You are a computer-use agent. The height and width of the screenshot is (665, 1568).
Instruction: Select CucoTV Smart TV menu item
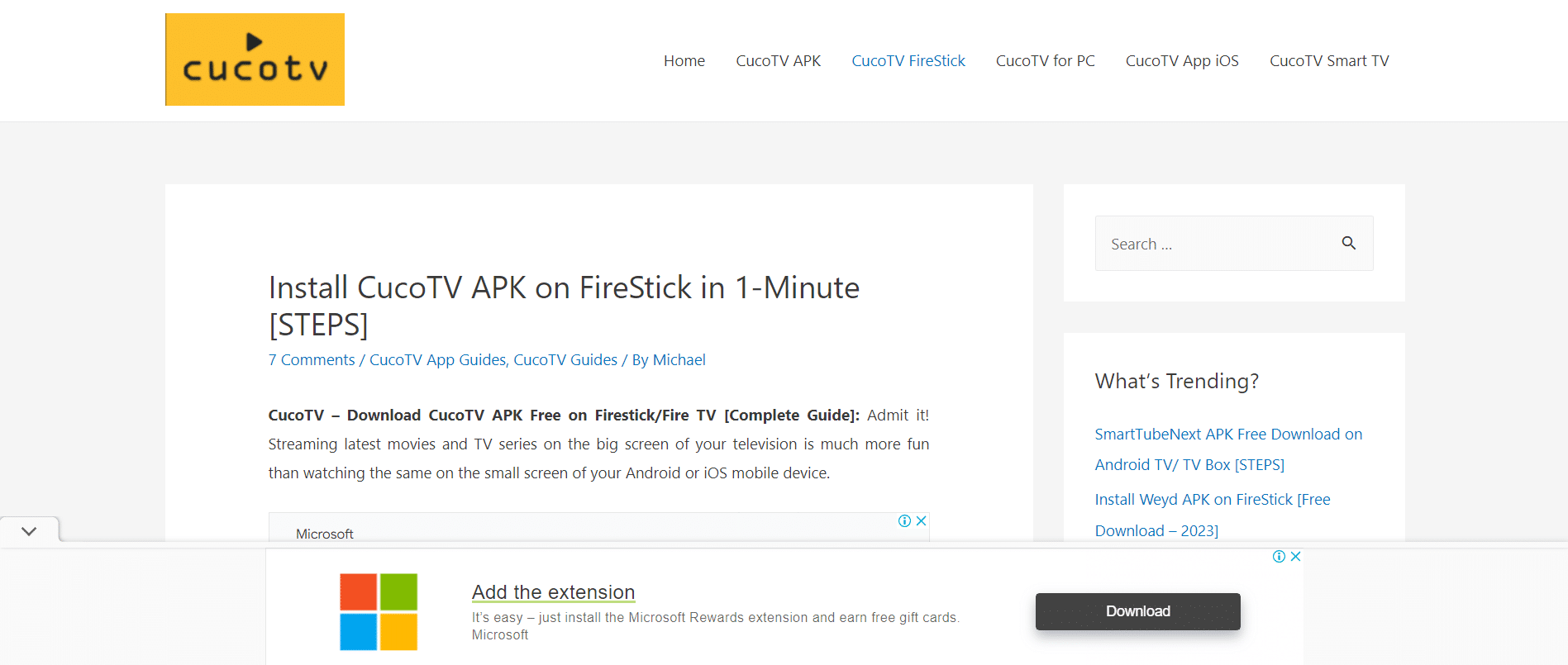tap(1329, 60)
